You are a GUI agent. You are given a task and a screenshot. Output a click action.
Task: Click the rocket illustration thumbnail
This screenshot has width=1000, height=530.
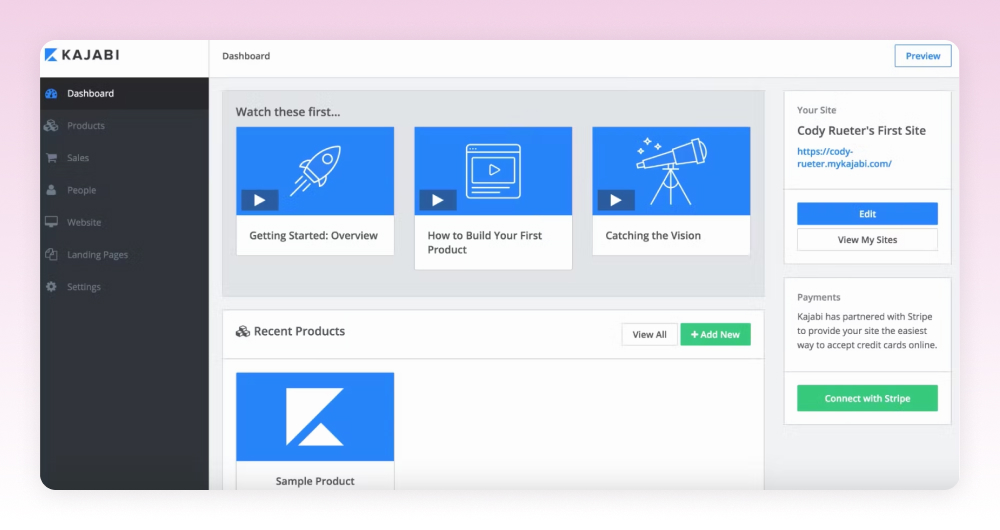tap(316, 170)
